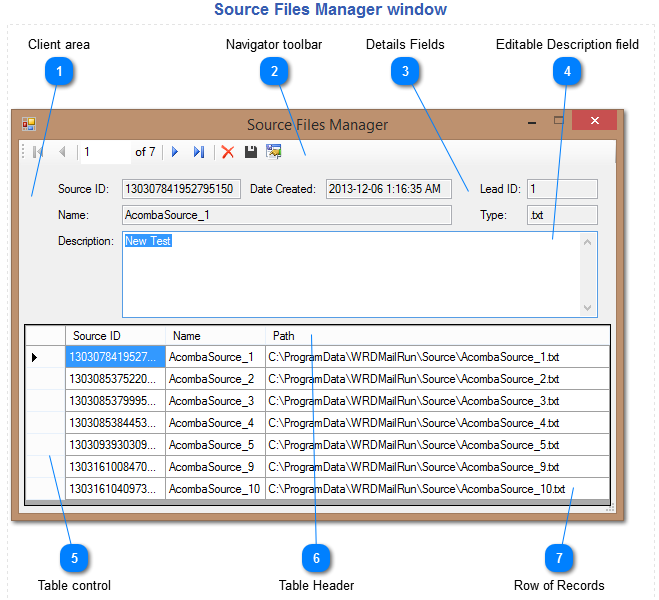
Task: Click path cell ending AcombaSource_5.txt
Action: [438, 445]
